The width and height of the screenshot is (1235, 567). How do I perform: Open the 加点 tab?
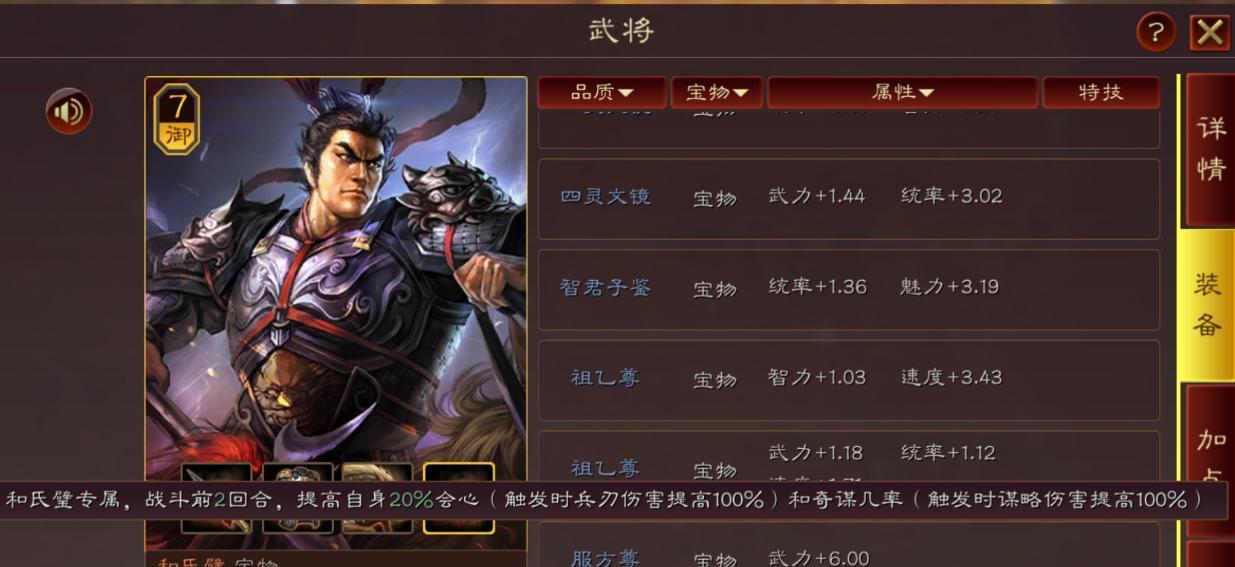(x=1210, y=460)
